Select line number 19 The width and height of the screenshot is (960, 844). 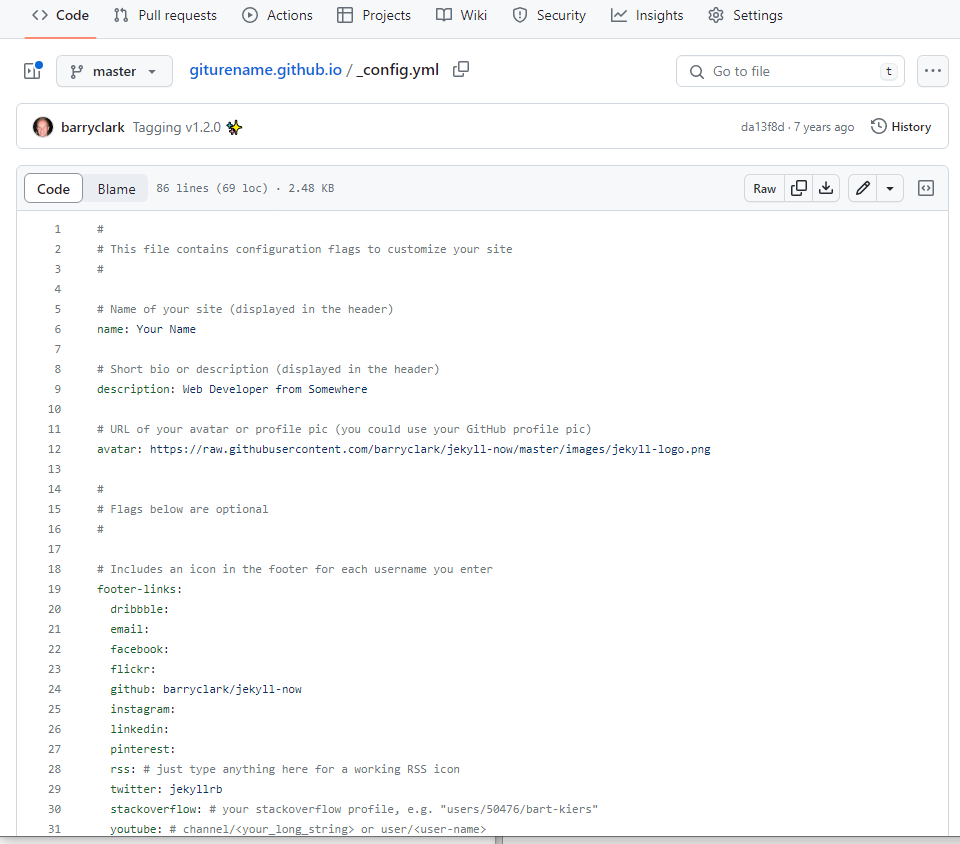pyautogui.click(x=54, y=589)
